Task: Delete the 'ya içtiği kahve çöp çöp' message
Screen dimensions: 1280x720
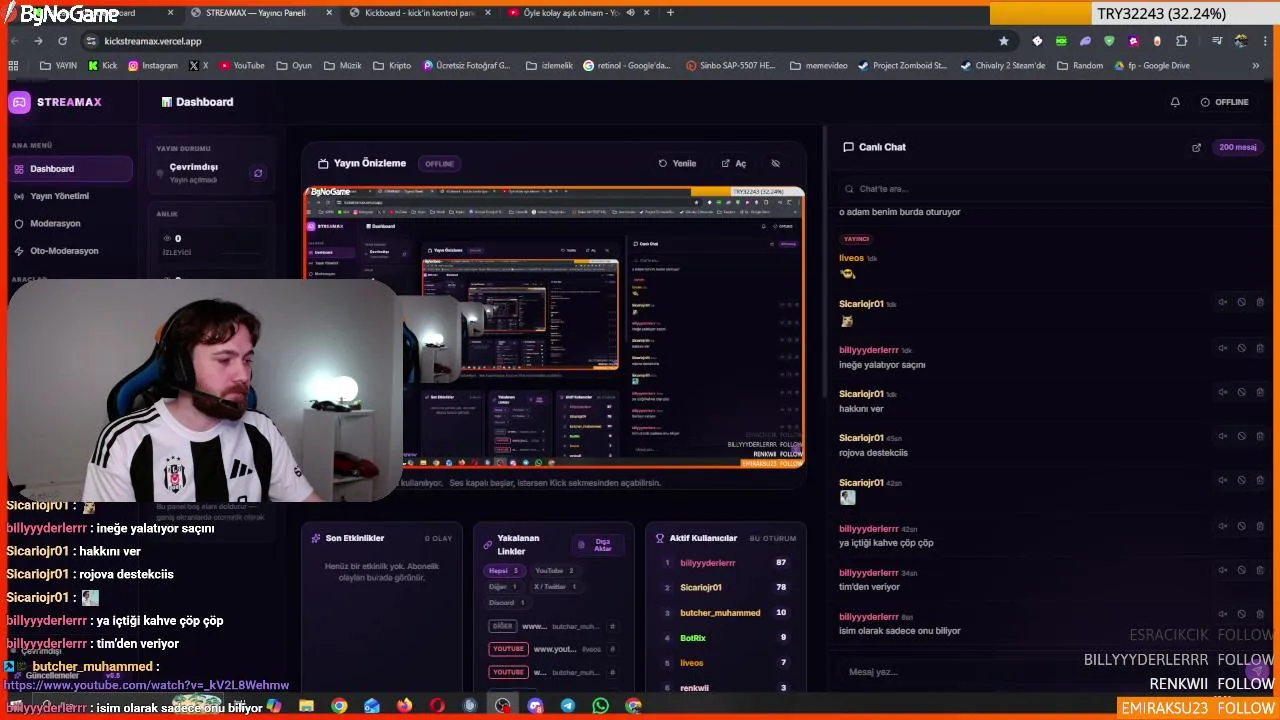Action: (1259, 526)
